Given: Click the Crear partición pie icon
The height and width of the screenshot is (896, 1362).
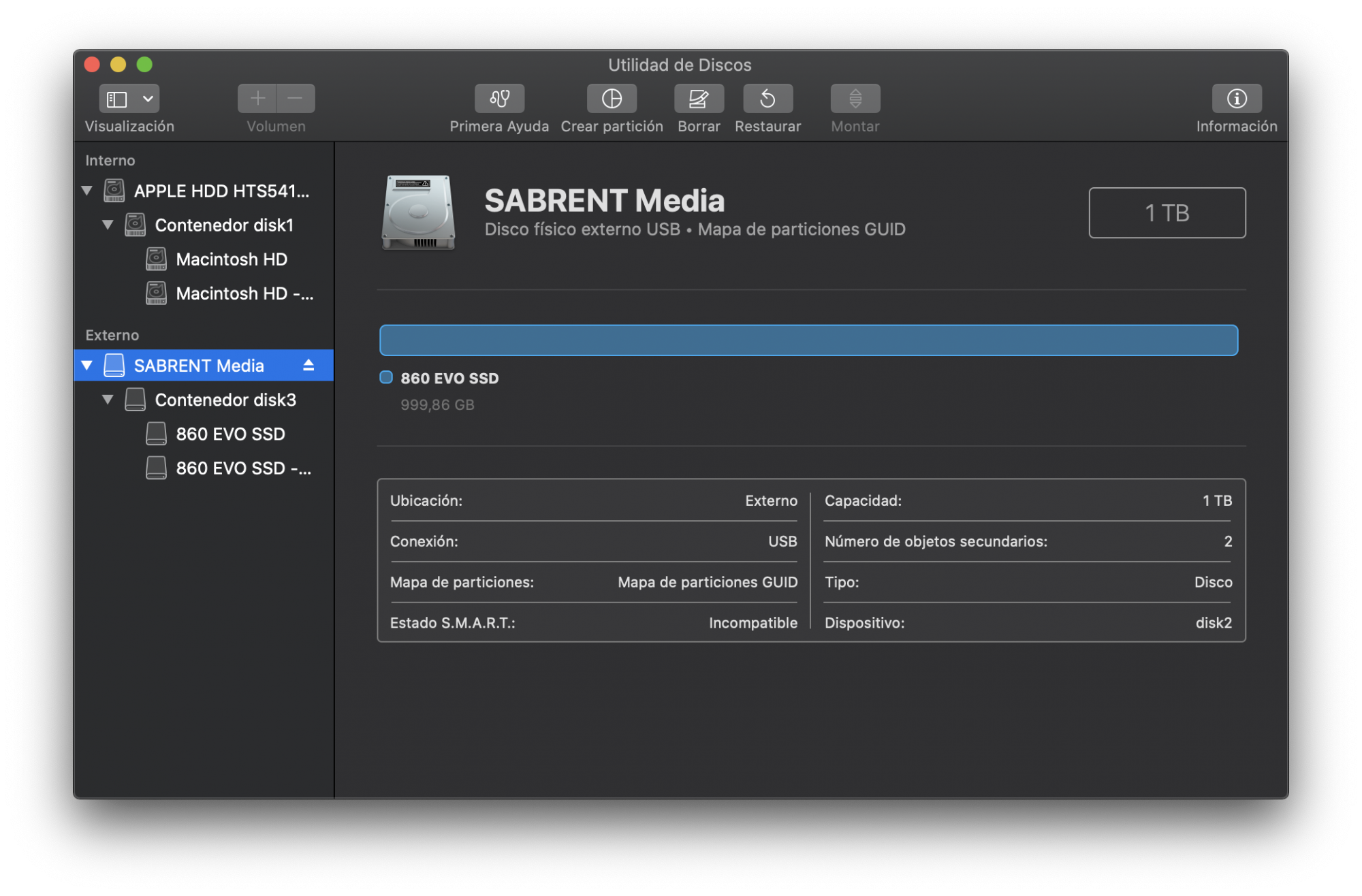Looking at the screenshot, I should [612, 99].
